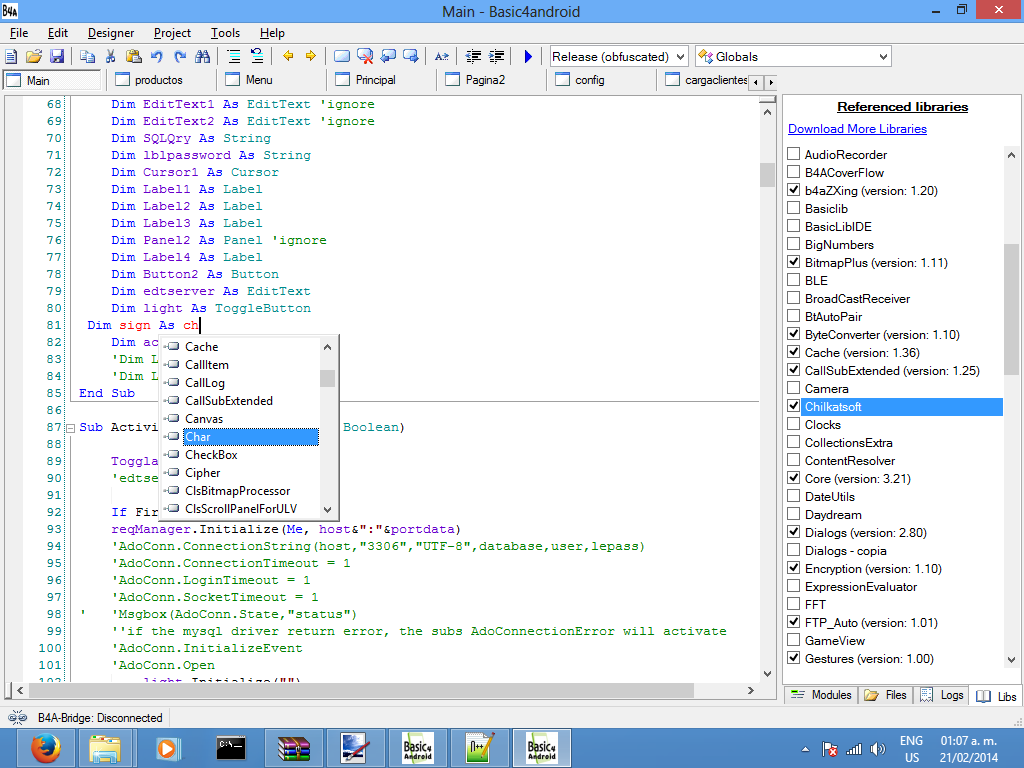Check the AudioRecorder library checkbox
Screen dimensions: 1024x768
pos(794,155)
